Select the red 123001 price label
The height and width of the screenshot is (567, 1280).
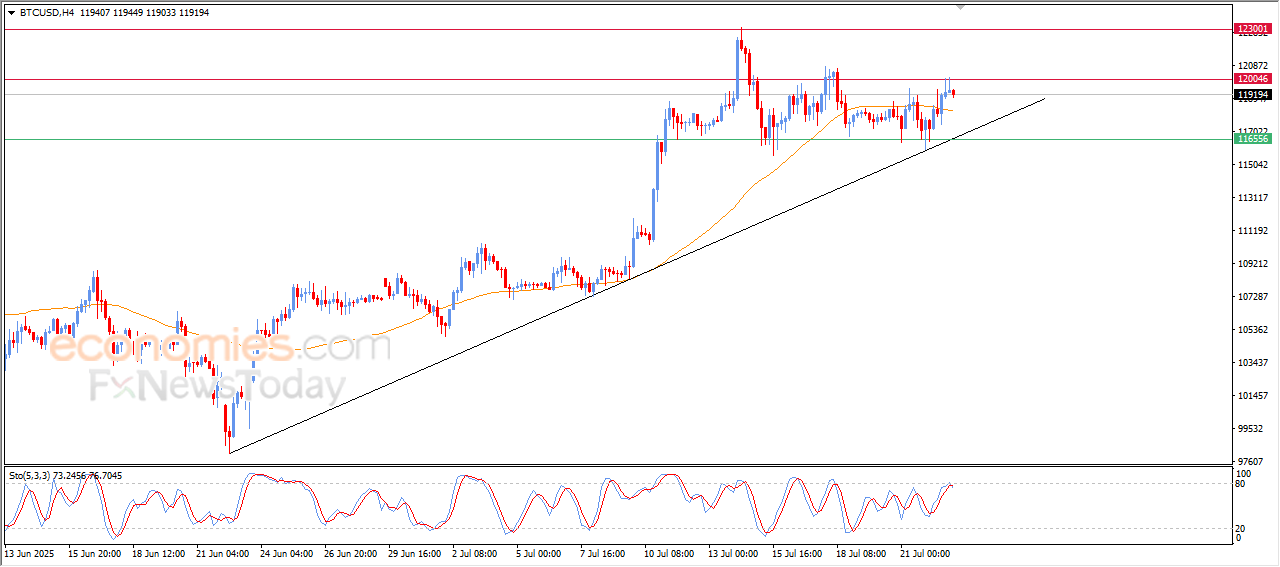[x=1252, y=29]
